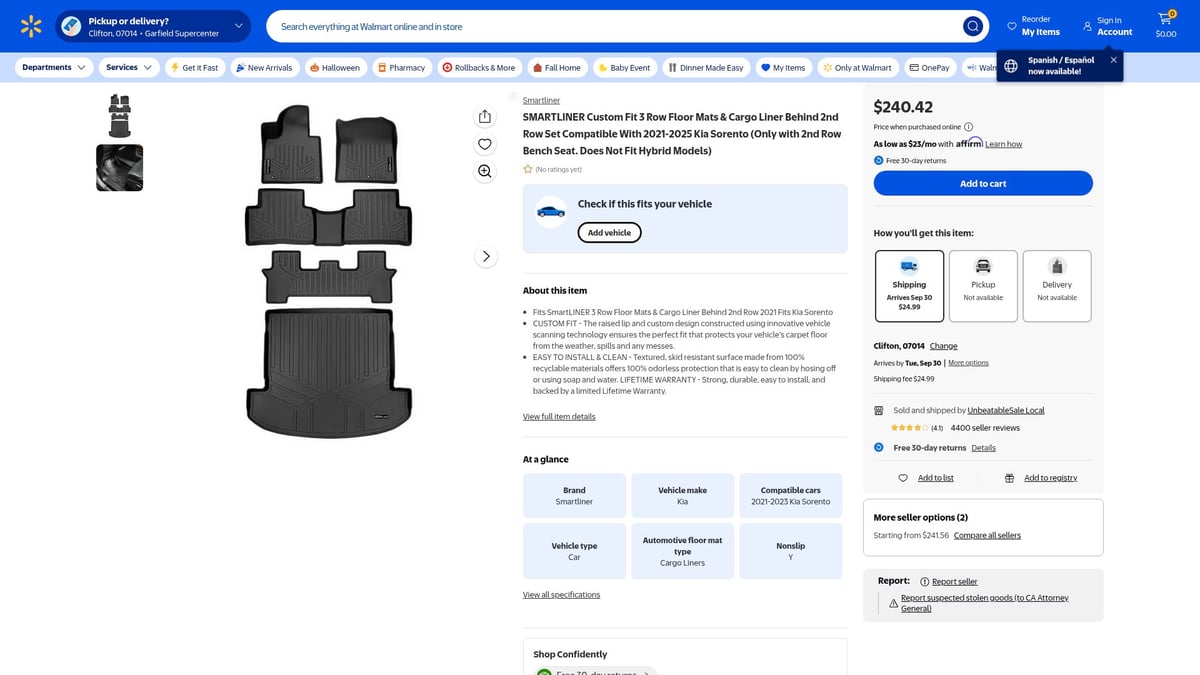1200x675 pixels.
Task: Click Free 30-day returns Details link
Action: click(x=983, y=448)
